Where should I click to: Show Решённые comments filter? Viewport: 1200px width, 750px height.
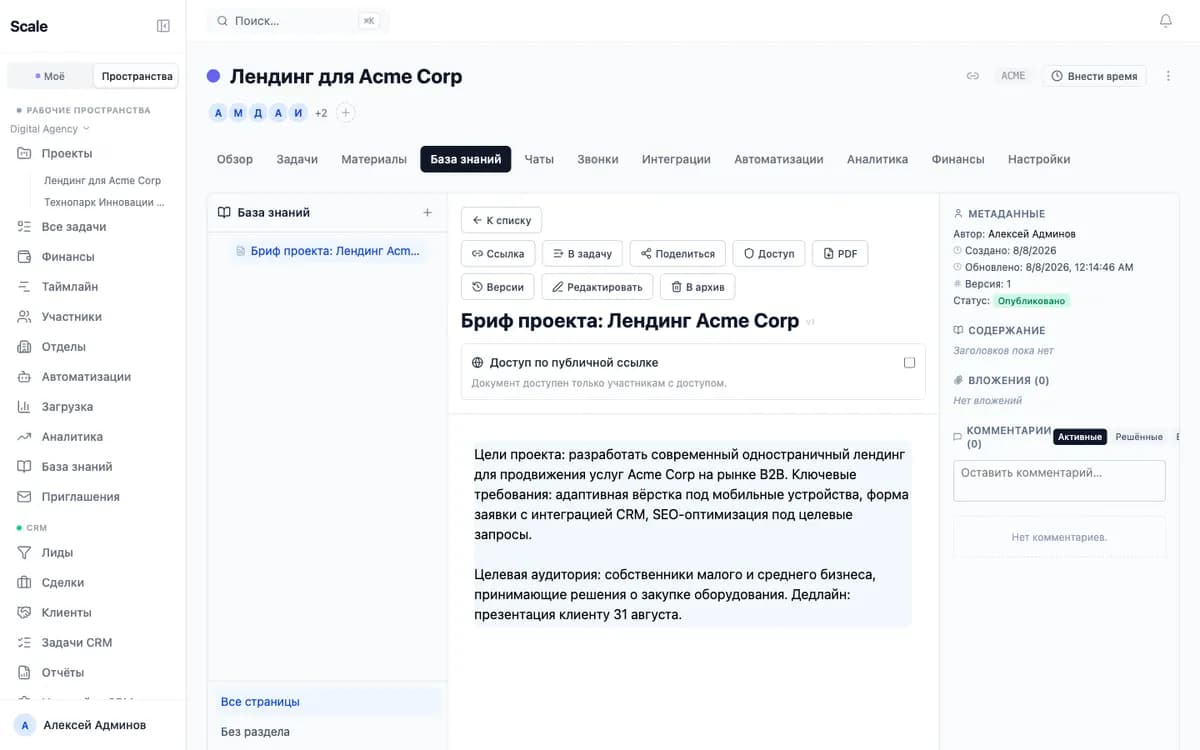[1139, 437]
